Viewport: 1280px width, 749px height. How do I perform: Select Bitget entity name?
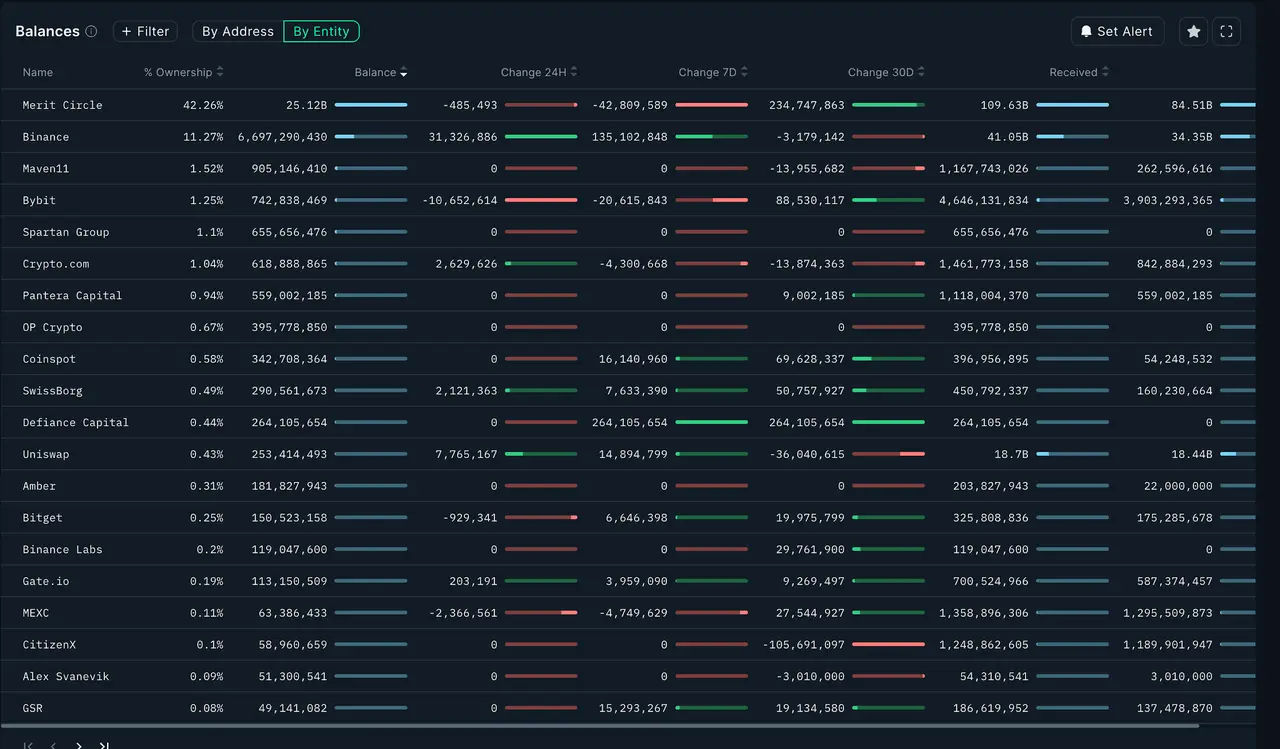point(42,518)
